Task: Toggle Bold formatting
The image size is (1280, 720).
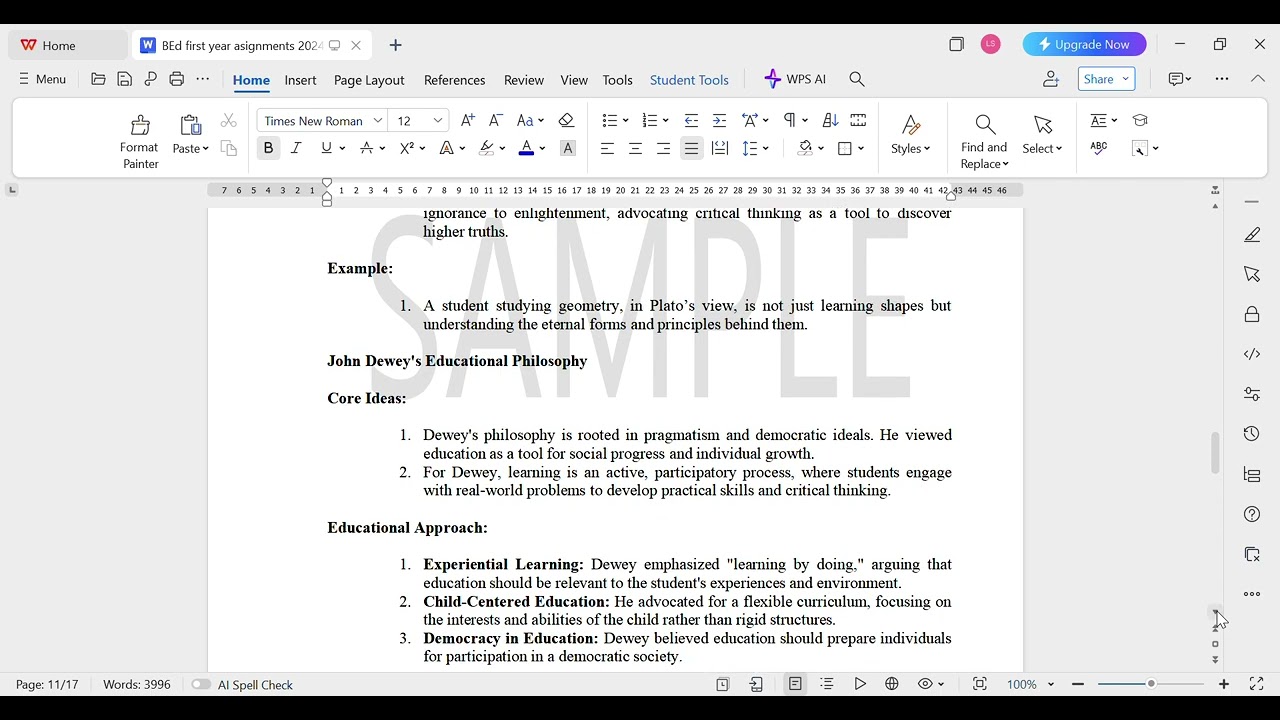Action: (268, 148)
